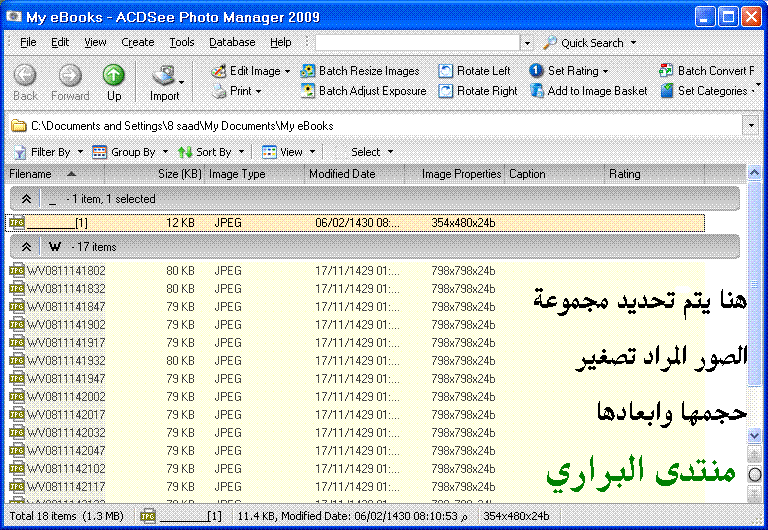Viewport: 768px width, 530px height.
Task: Click Add to Image Basket
Action: coord(588,91)
